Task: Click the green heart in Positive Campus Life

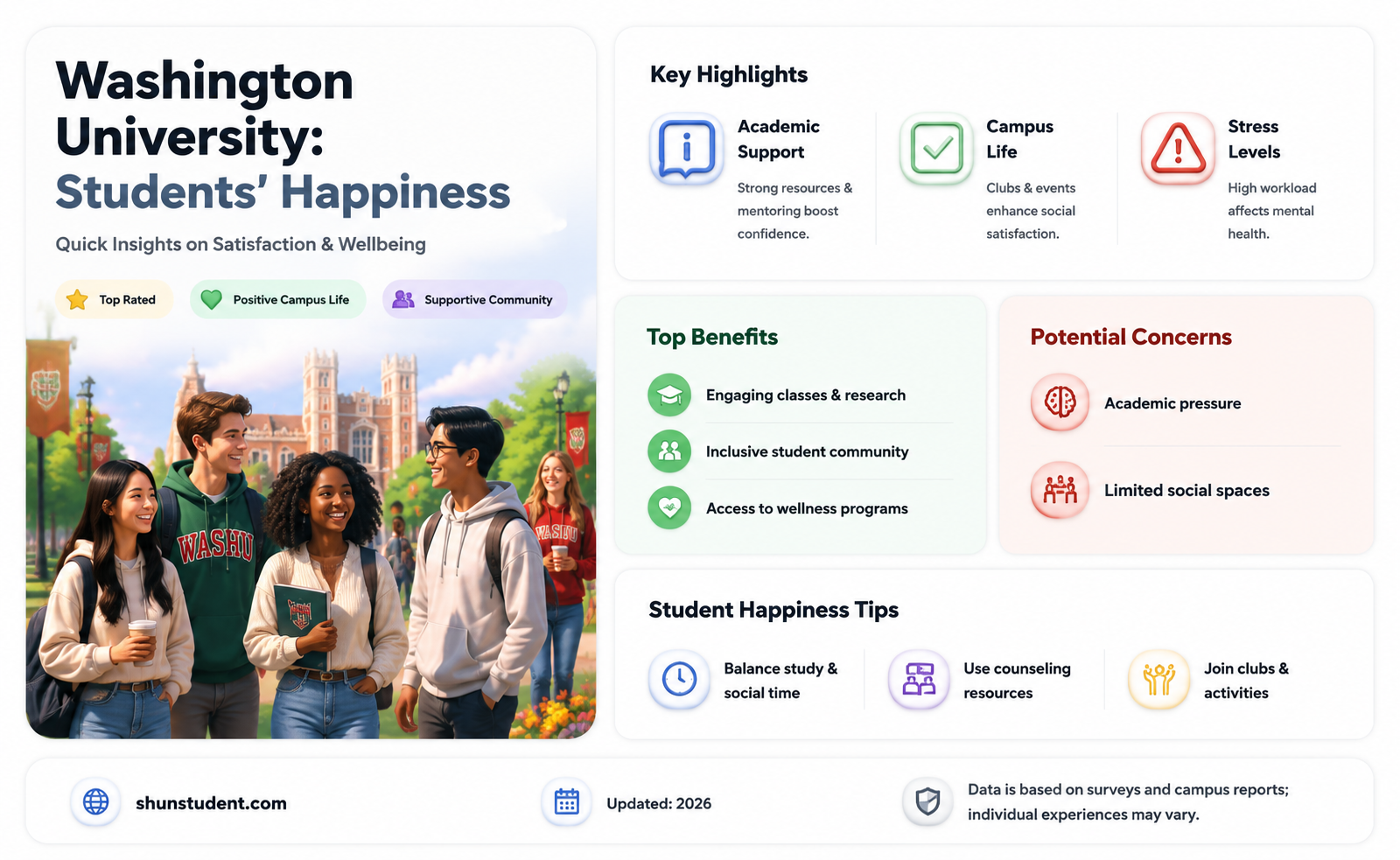Action: 211,299
